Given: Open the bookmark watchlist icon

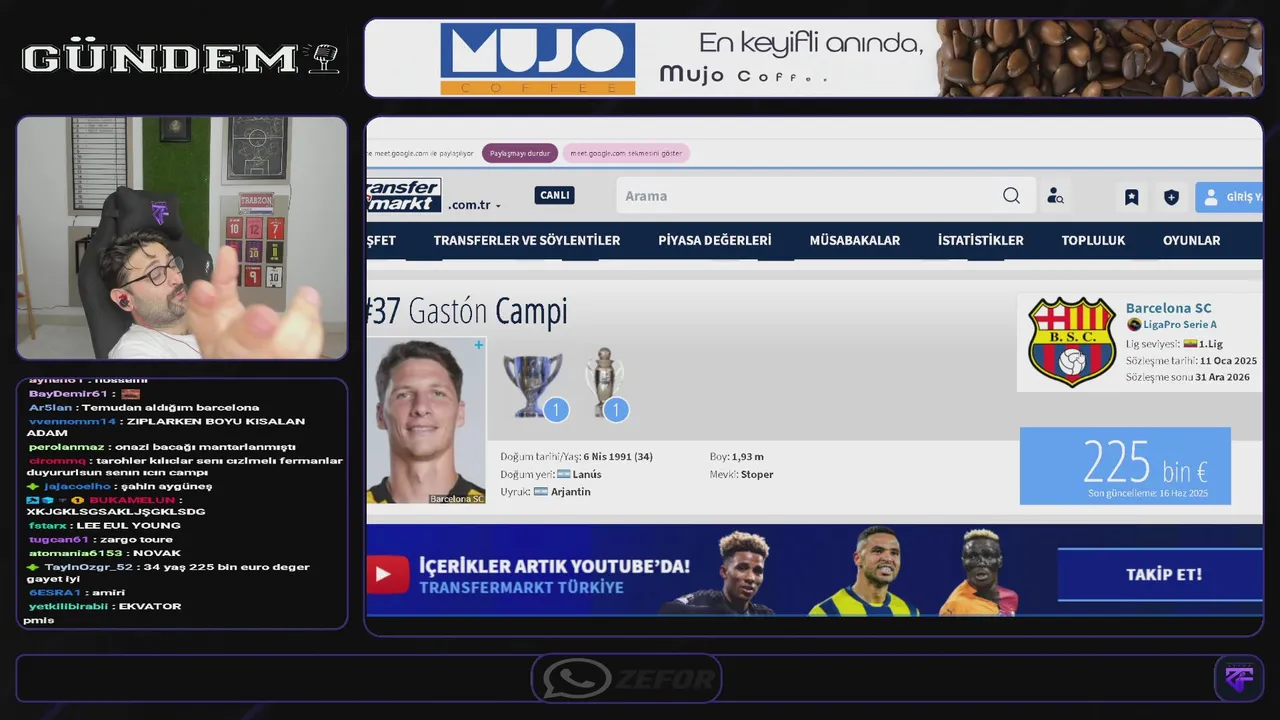Looking at the screenshot, I should pos(1131,197).
